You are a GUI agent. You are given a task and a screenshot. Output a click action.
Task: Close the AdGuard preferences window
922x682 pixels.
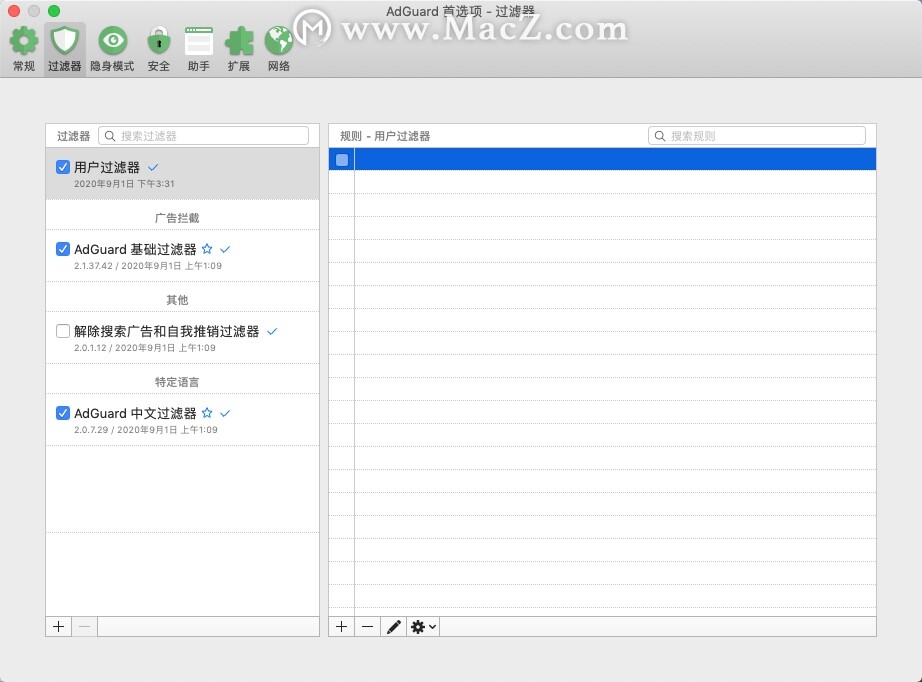point(14,11)
